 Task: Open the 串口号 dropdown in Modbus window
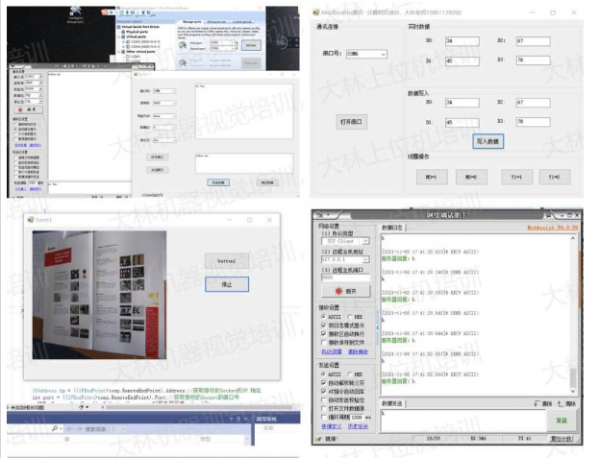(367, 54)
